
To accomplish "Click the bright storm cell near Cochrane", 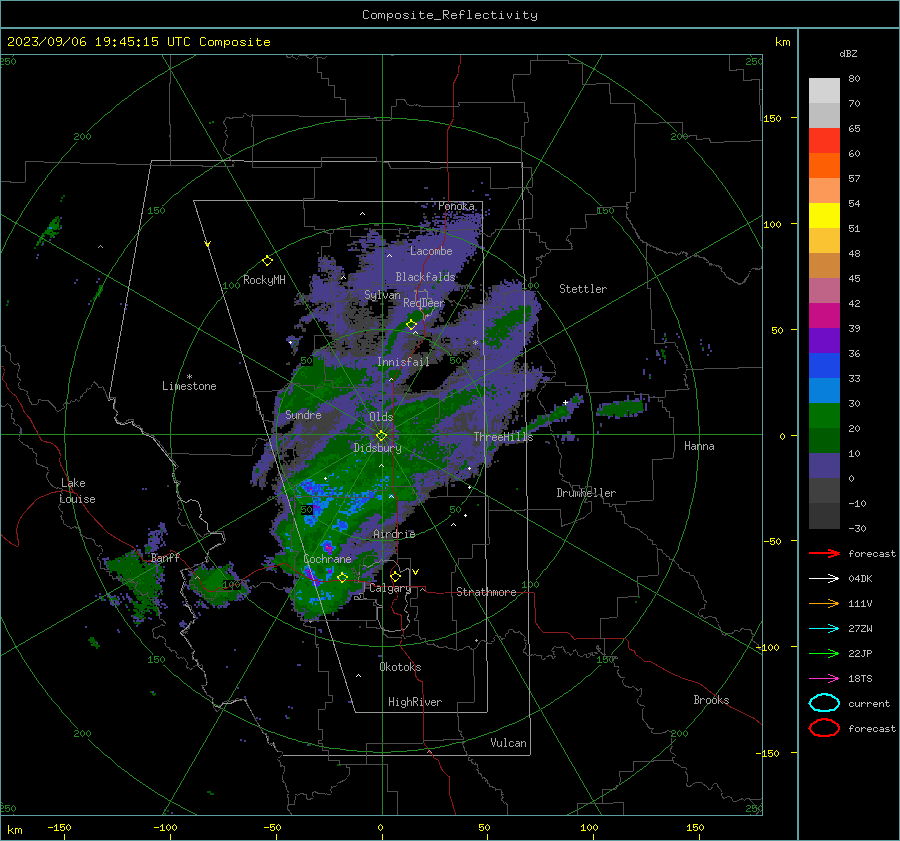I will click(328, 547).
